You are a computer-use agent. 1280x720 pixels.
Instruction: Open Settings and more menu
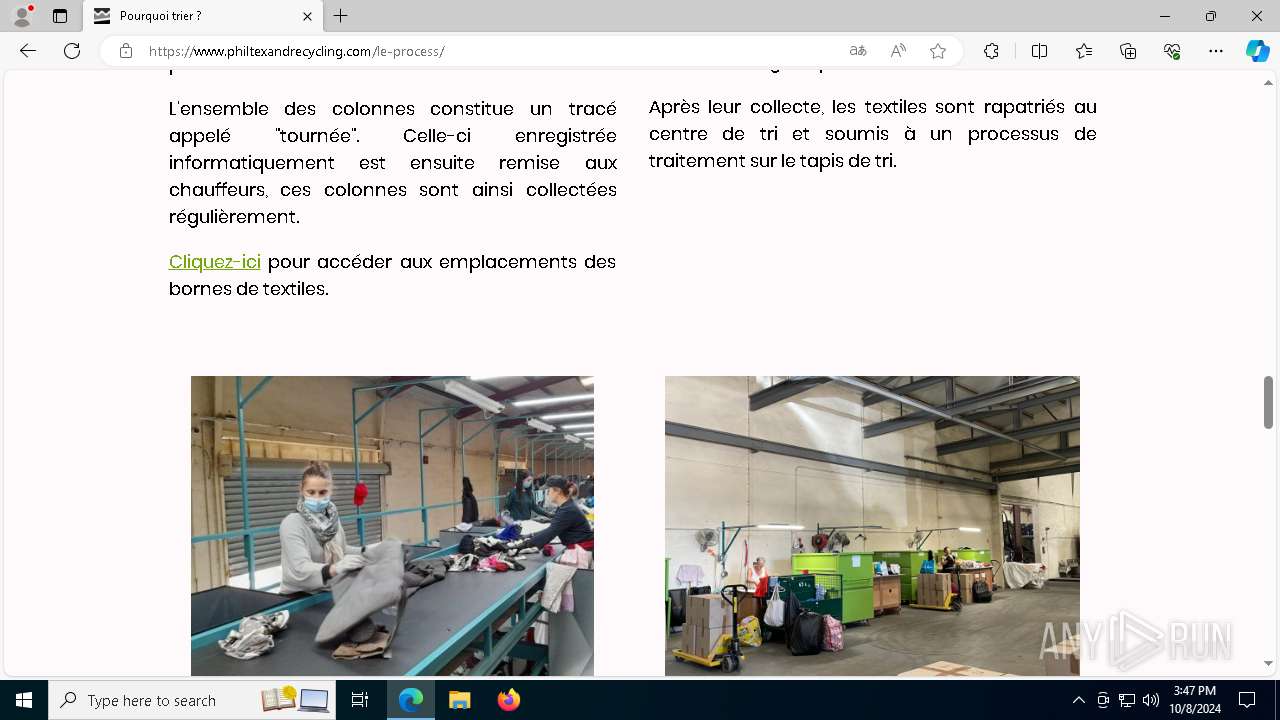point(1216,51)
